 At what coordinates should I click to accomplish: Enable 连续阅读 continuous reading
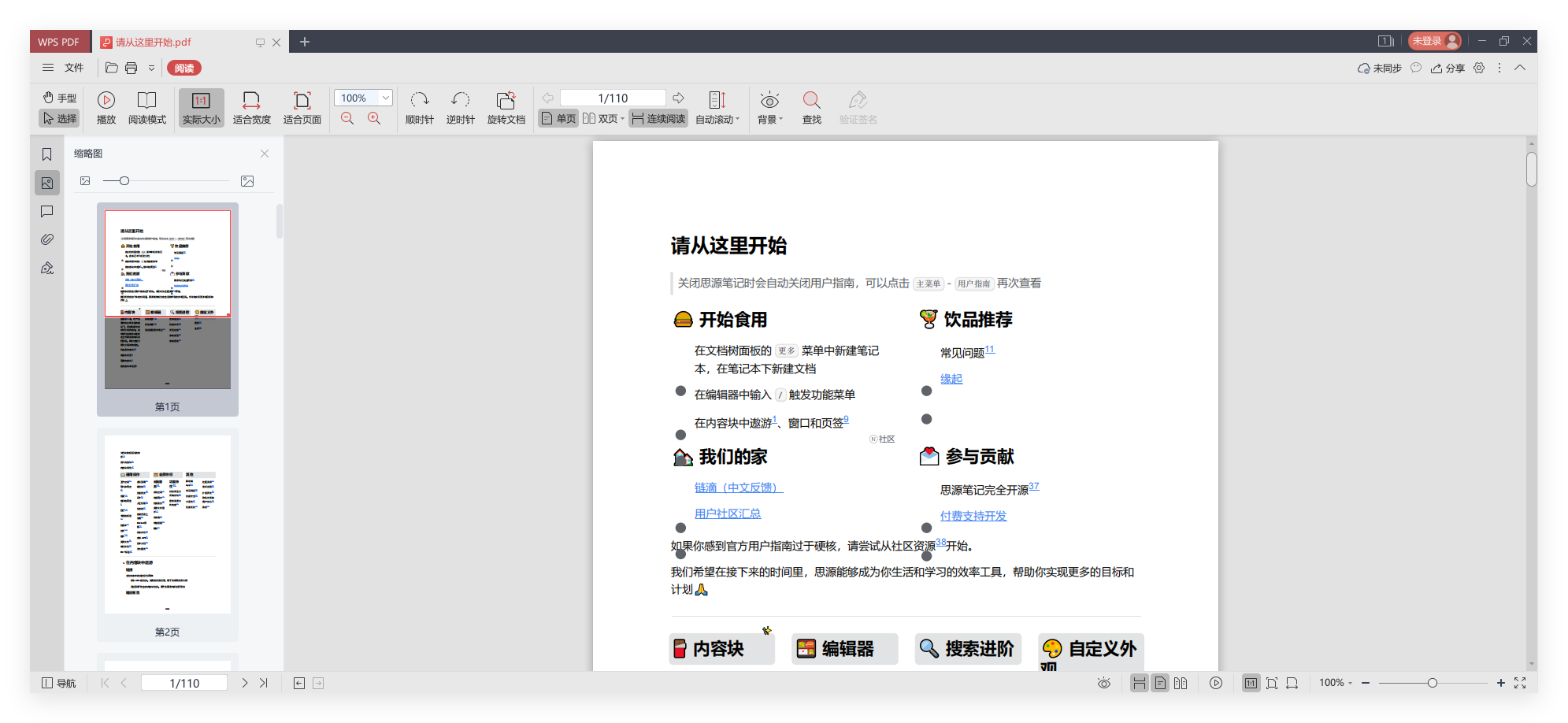tap(660, 117)
